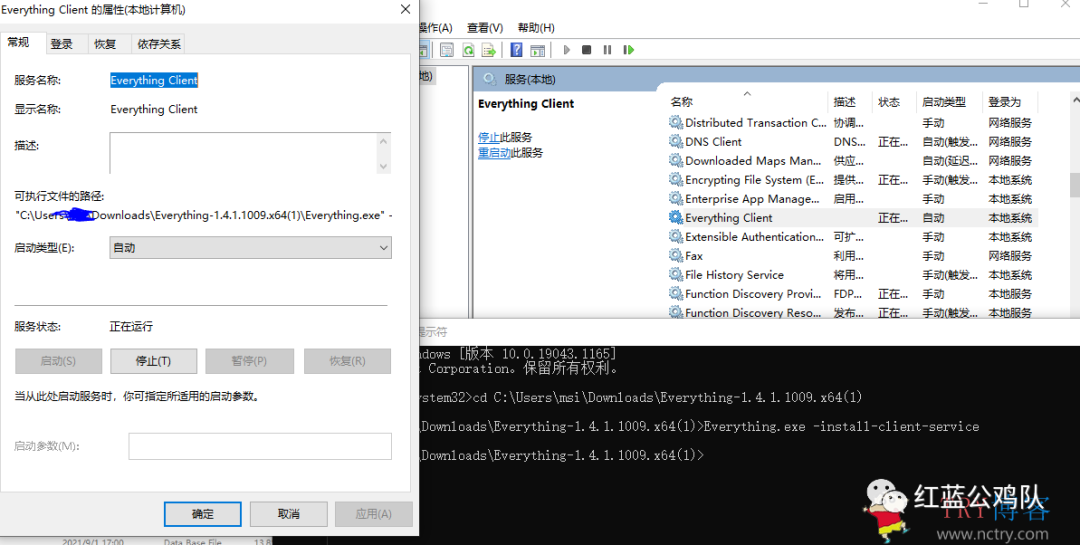This screenshot has width=1080, height=545.
Task: Sort by the 描述 column header
Action: (849, 102)
